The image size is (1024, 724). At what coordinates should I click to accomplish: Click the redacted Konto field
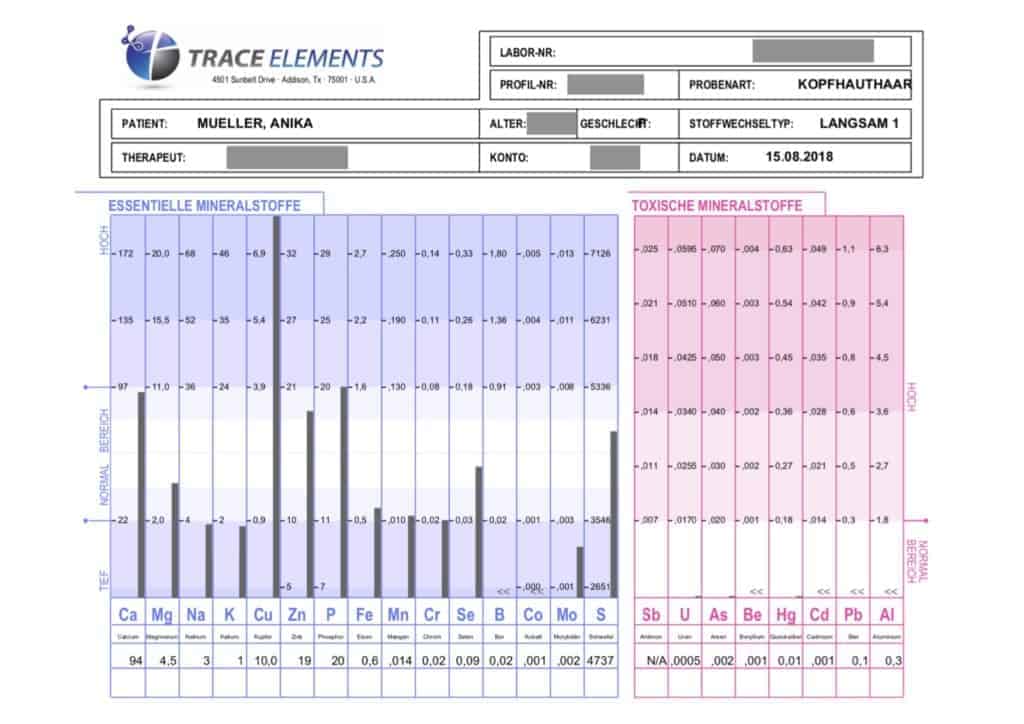point(614,158)
